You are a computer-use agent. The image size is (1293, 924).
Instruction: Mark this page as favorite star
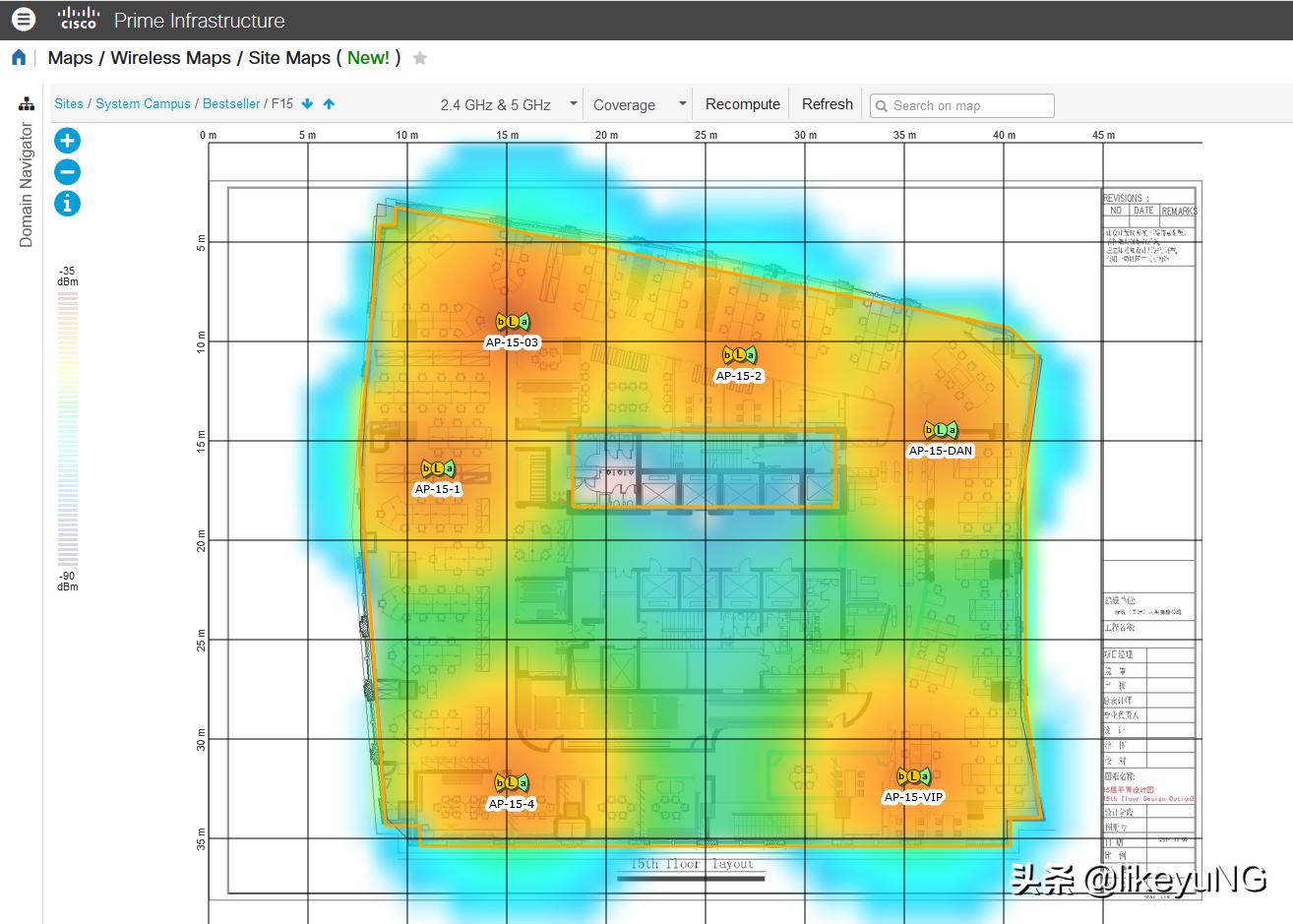420,58
